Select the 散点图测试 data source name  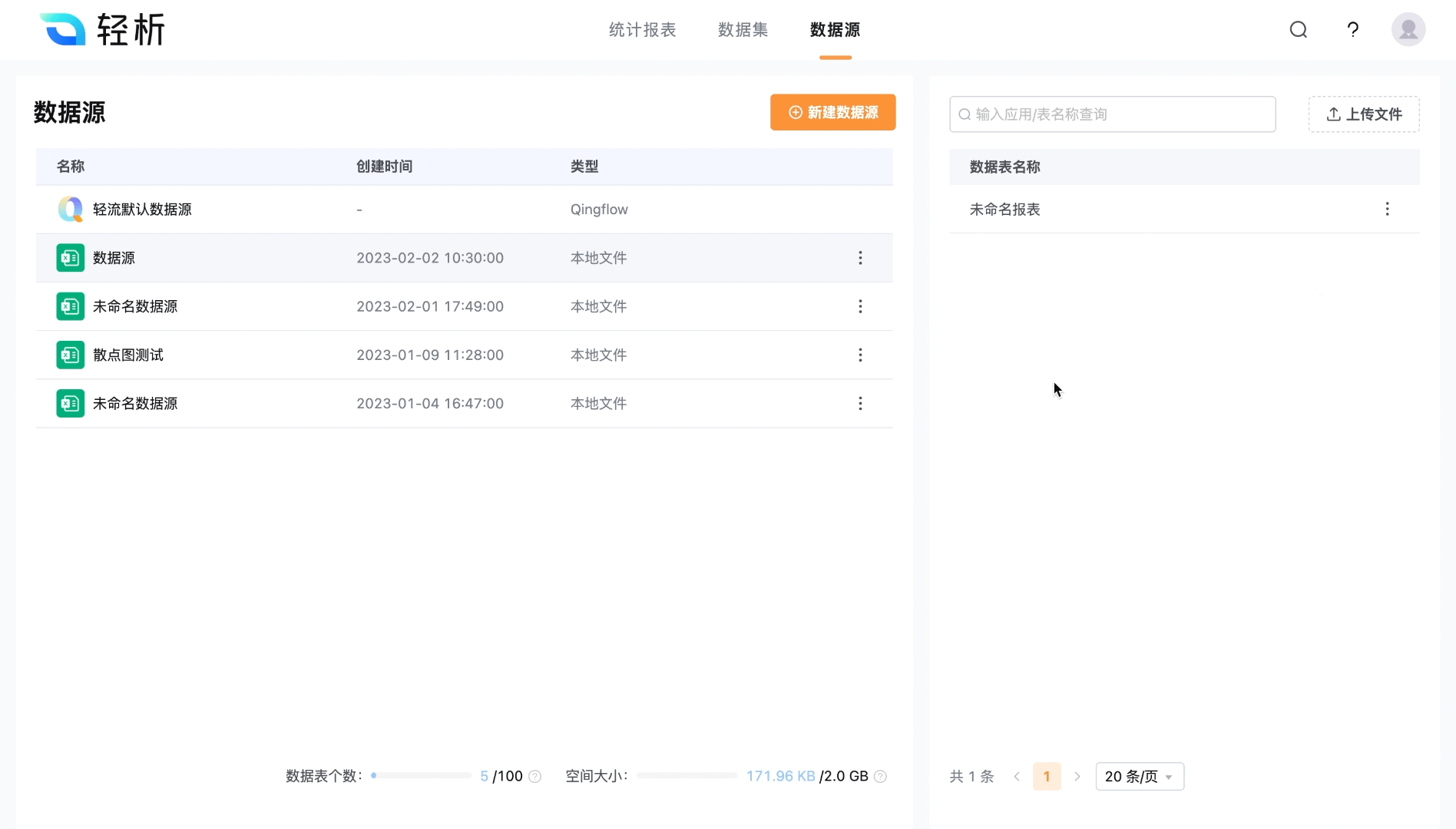[128, 355]
